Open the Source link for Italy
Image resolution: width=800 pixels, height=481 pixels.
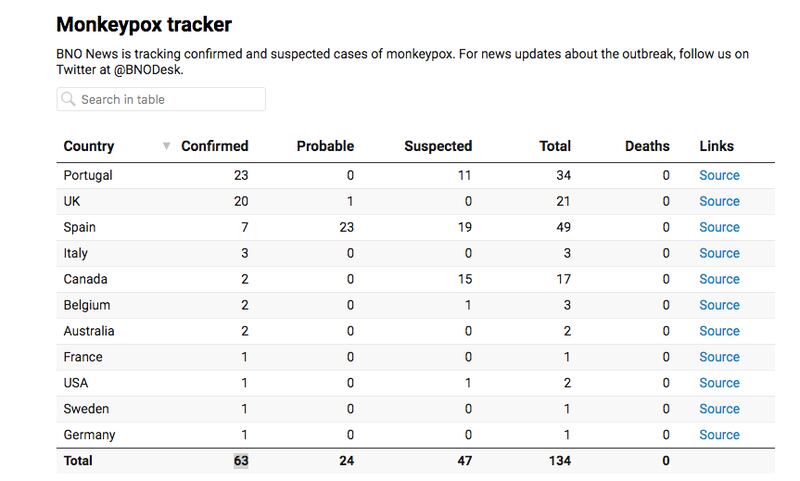[719, 253]
